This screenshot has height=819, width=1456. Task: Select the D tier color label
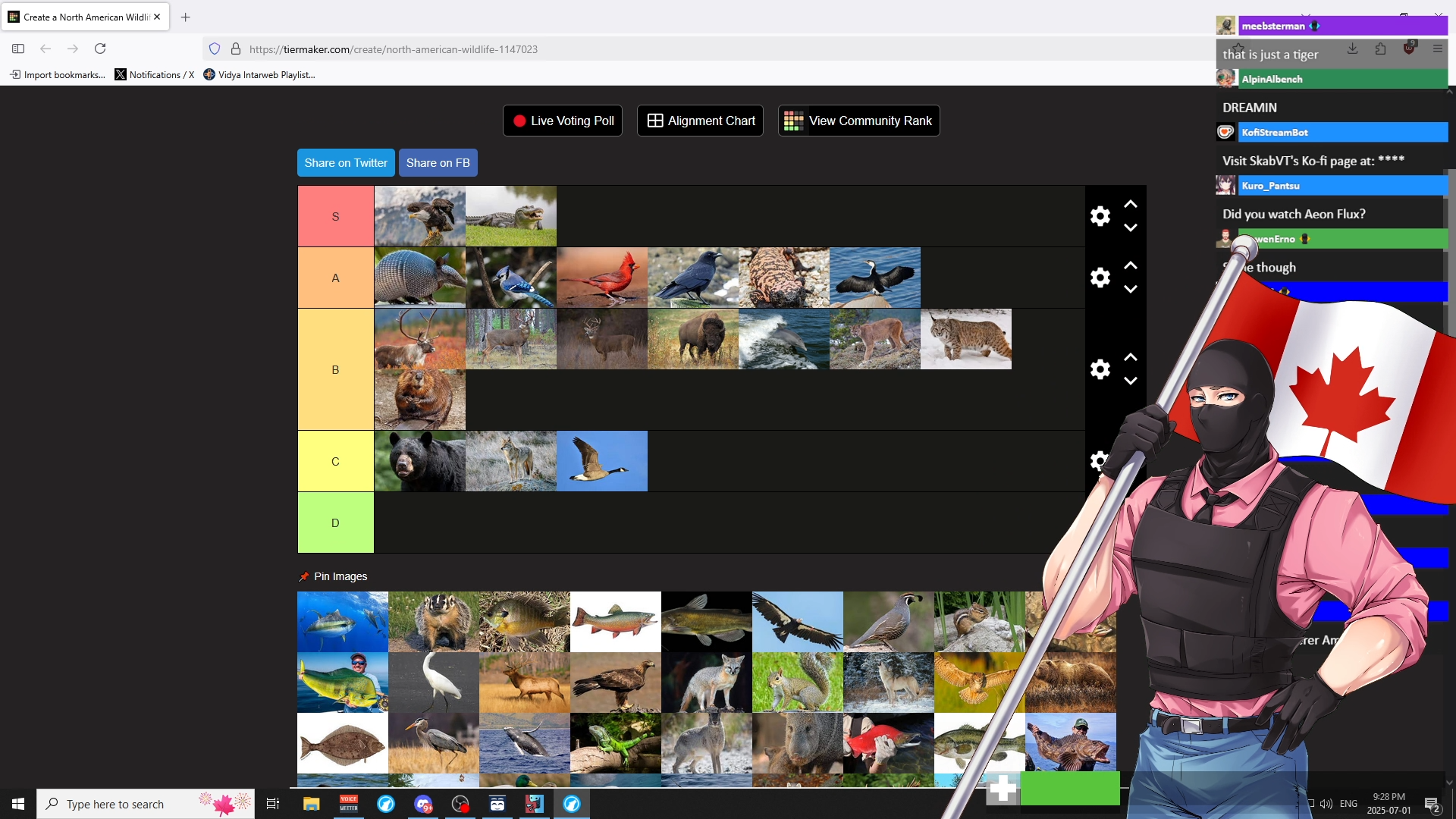tap(336, 523)
